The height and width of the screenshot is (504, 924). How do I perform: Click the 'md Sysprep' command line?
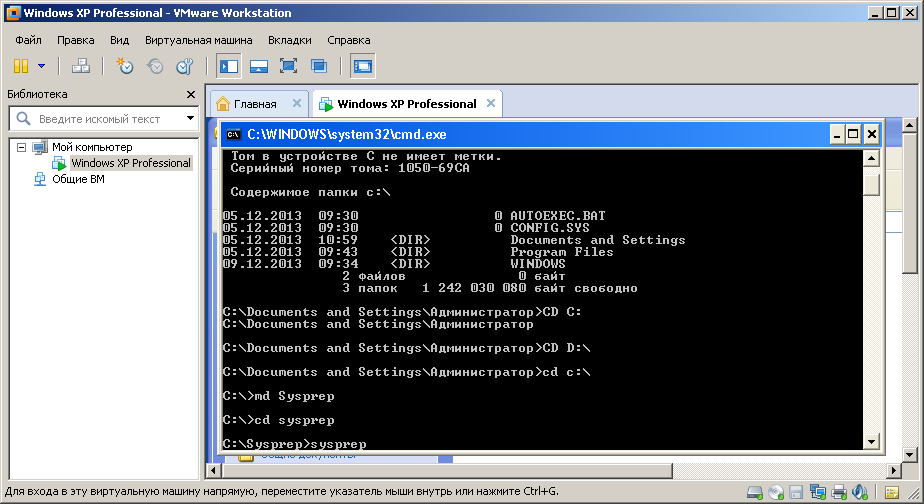coord(278,396)
